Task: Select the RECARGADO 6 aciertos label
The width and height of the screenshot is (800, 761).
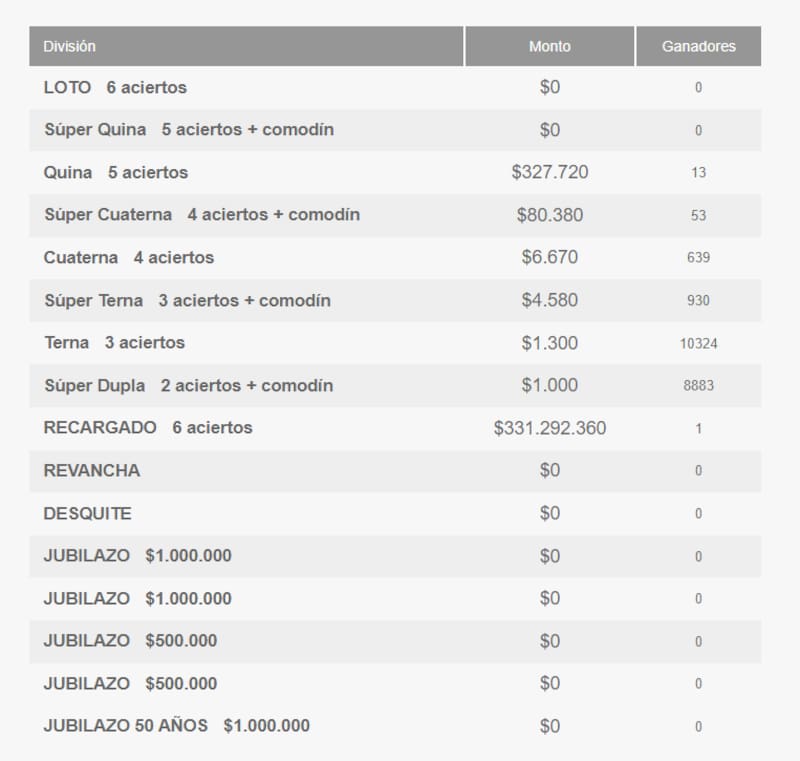Action: (x=148, y=428)
